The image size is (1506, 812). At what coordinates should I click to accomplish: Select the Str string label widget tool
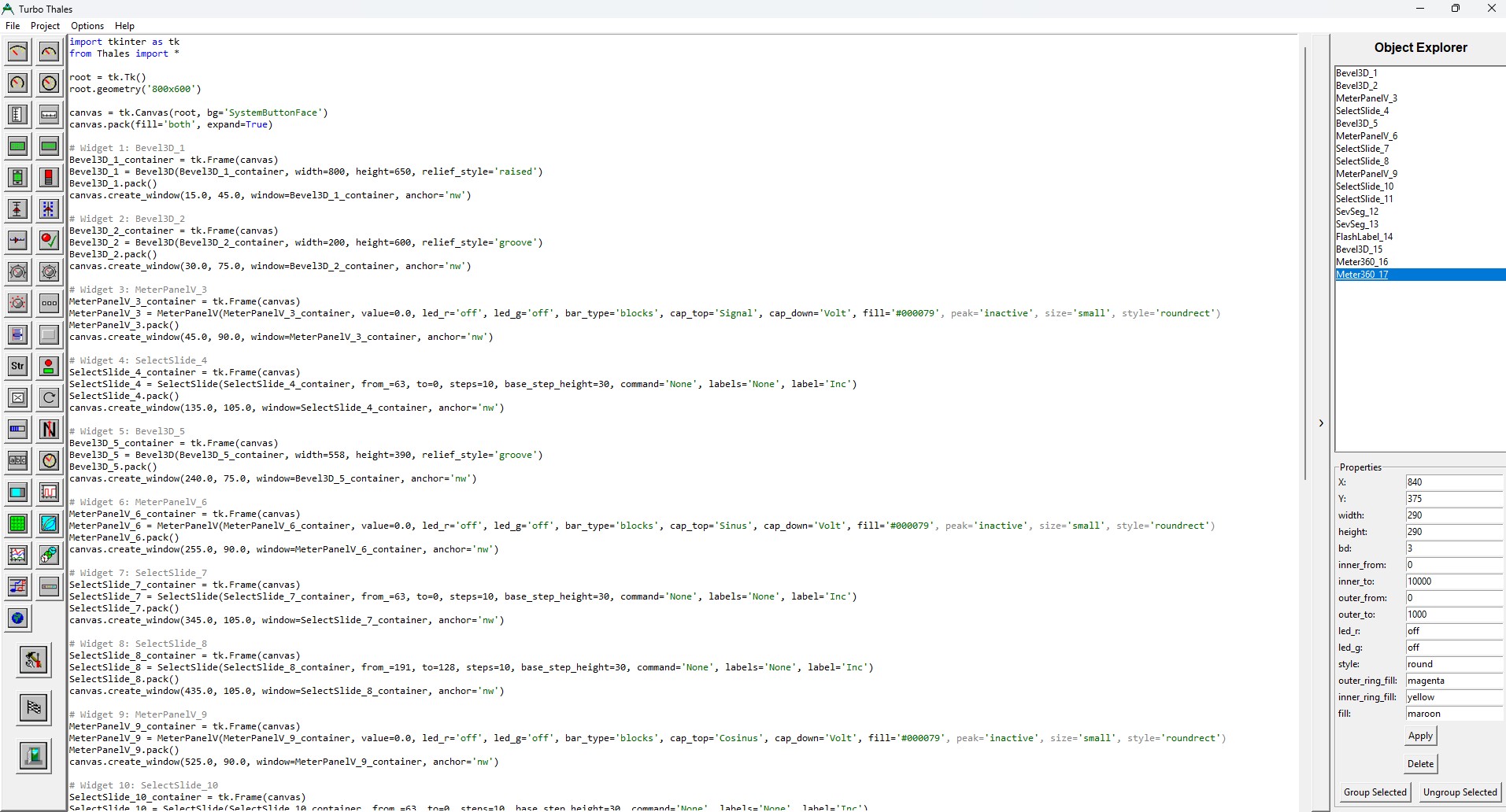(x=17, y=366)
